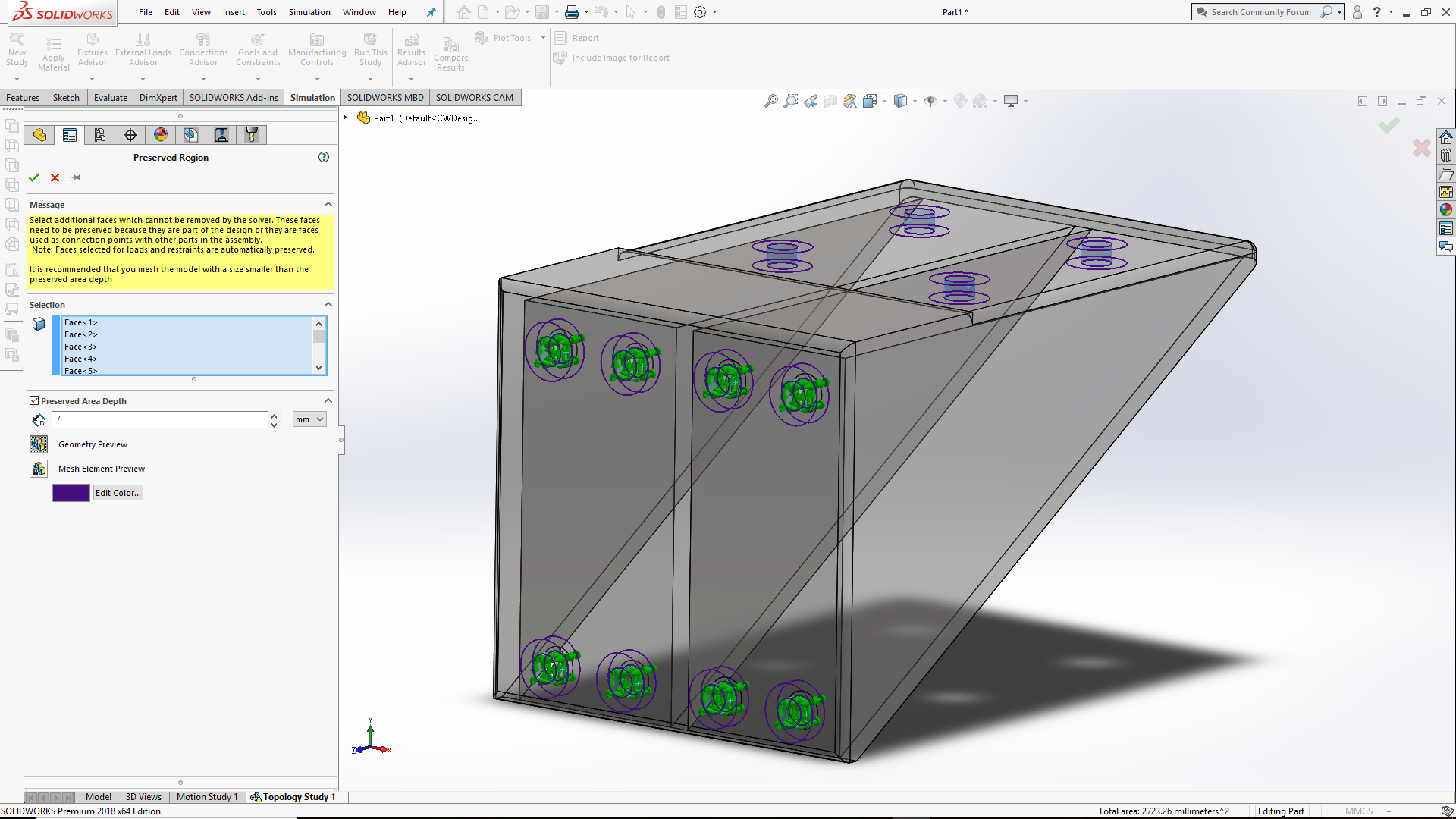Click the Report button
Viewport: 1456px width, 819px height.
pyautogui.click(x=576, y=38)
